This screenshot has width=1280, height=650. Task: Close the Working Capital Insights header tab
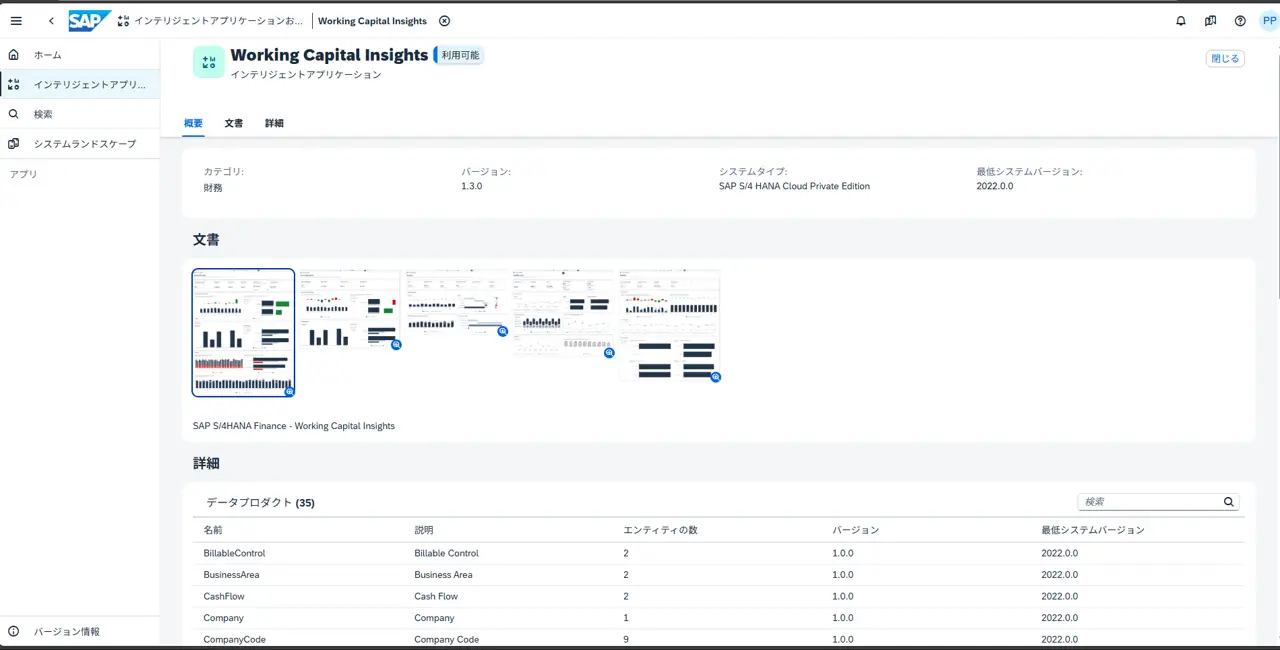(445, 21)
